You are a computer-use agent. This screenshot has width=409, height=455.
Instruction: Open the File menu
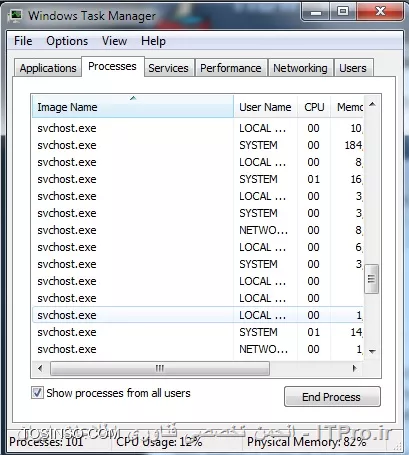pyautogui.click(x=23, y=41)
